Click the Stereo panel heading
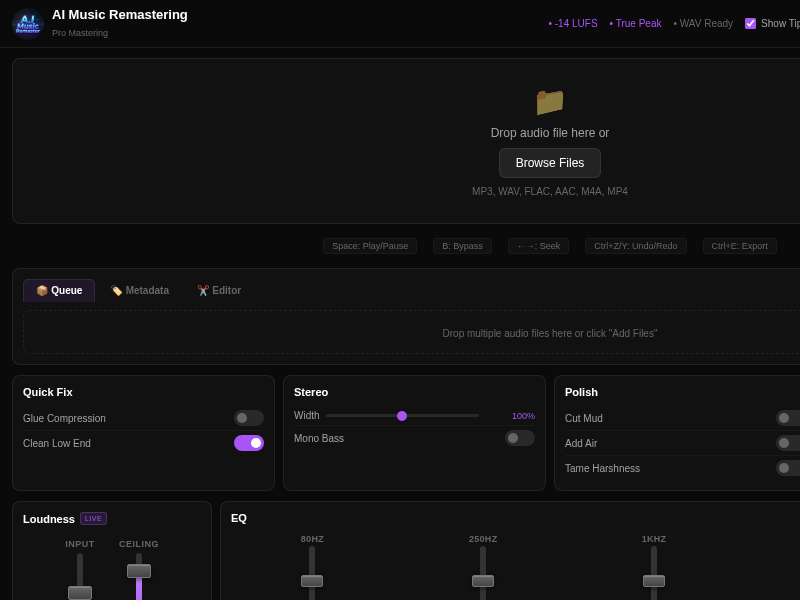Screen dimensions: 800x600 point(311,392)
